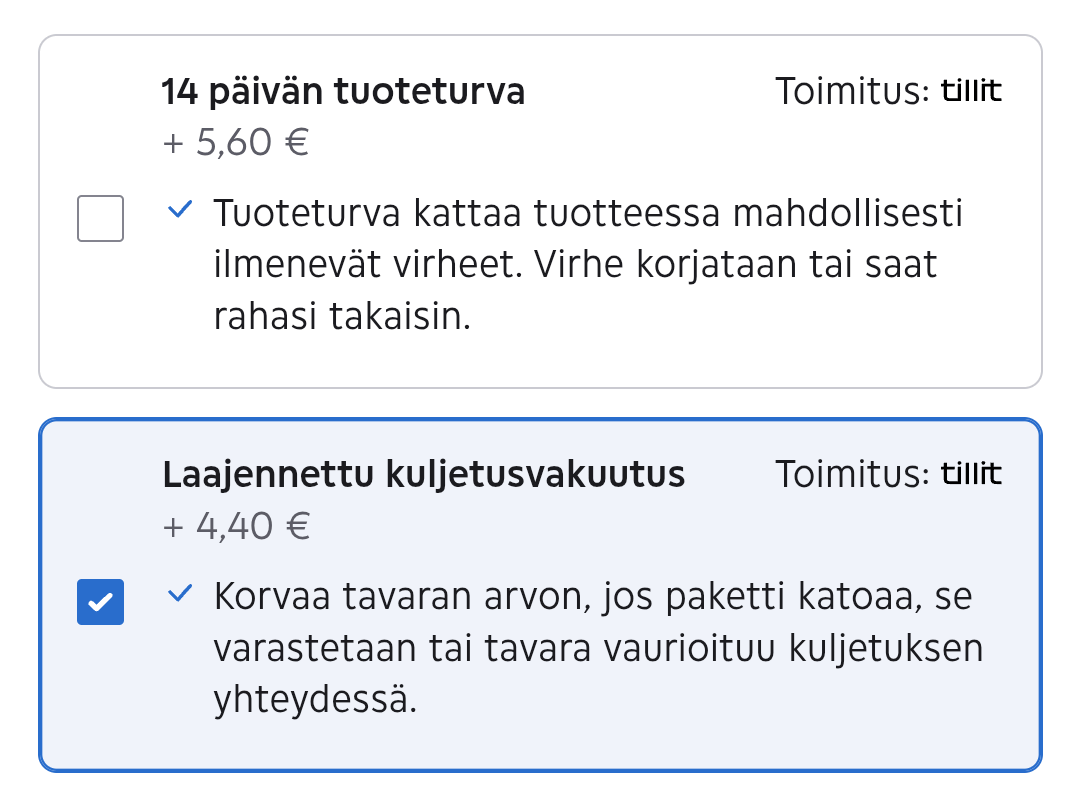Image resolution: width=1080 pixels, height=802 pixels.
Task: Uncheck the Laajennettu kuljetusvakuutus checkbox
Action: coord(100,602)
